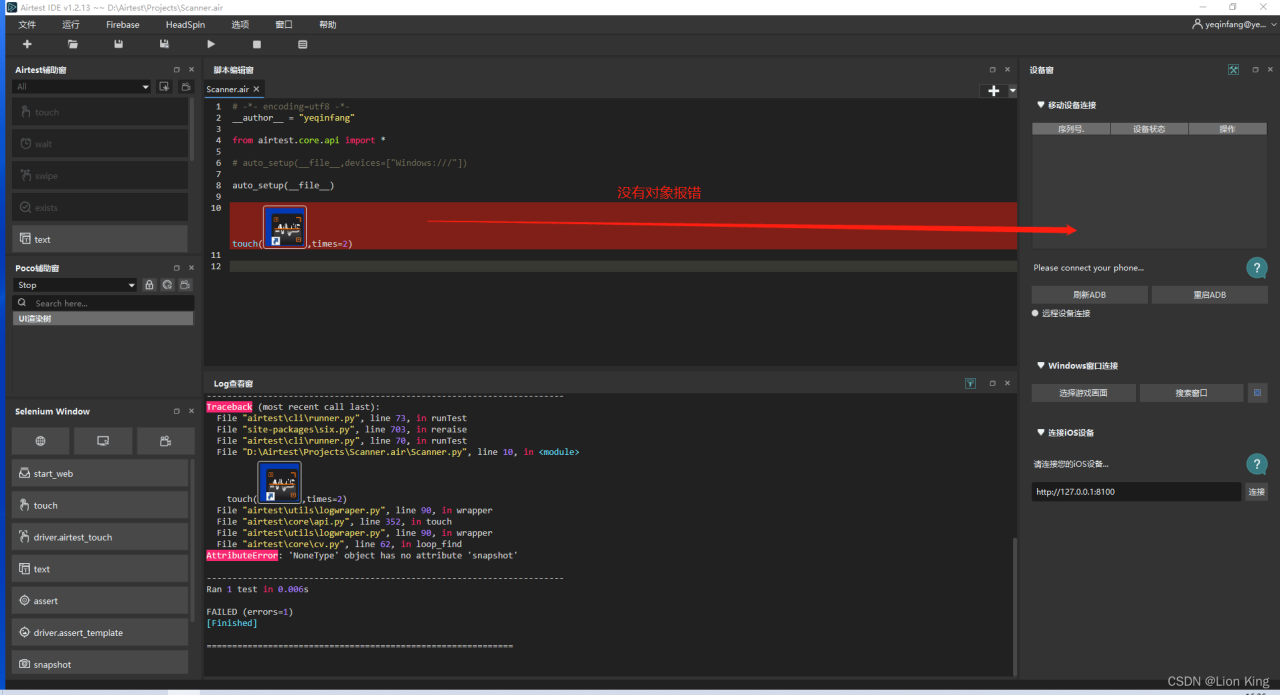The width and height of the screenshot is (1280, 695).
Task: Click the Selenium record camera icon button
Action: [x=165, y=441]
